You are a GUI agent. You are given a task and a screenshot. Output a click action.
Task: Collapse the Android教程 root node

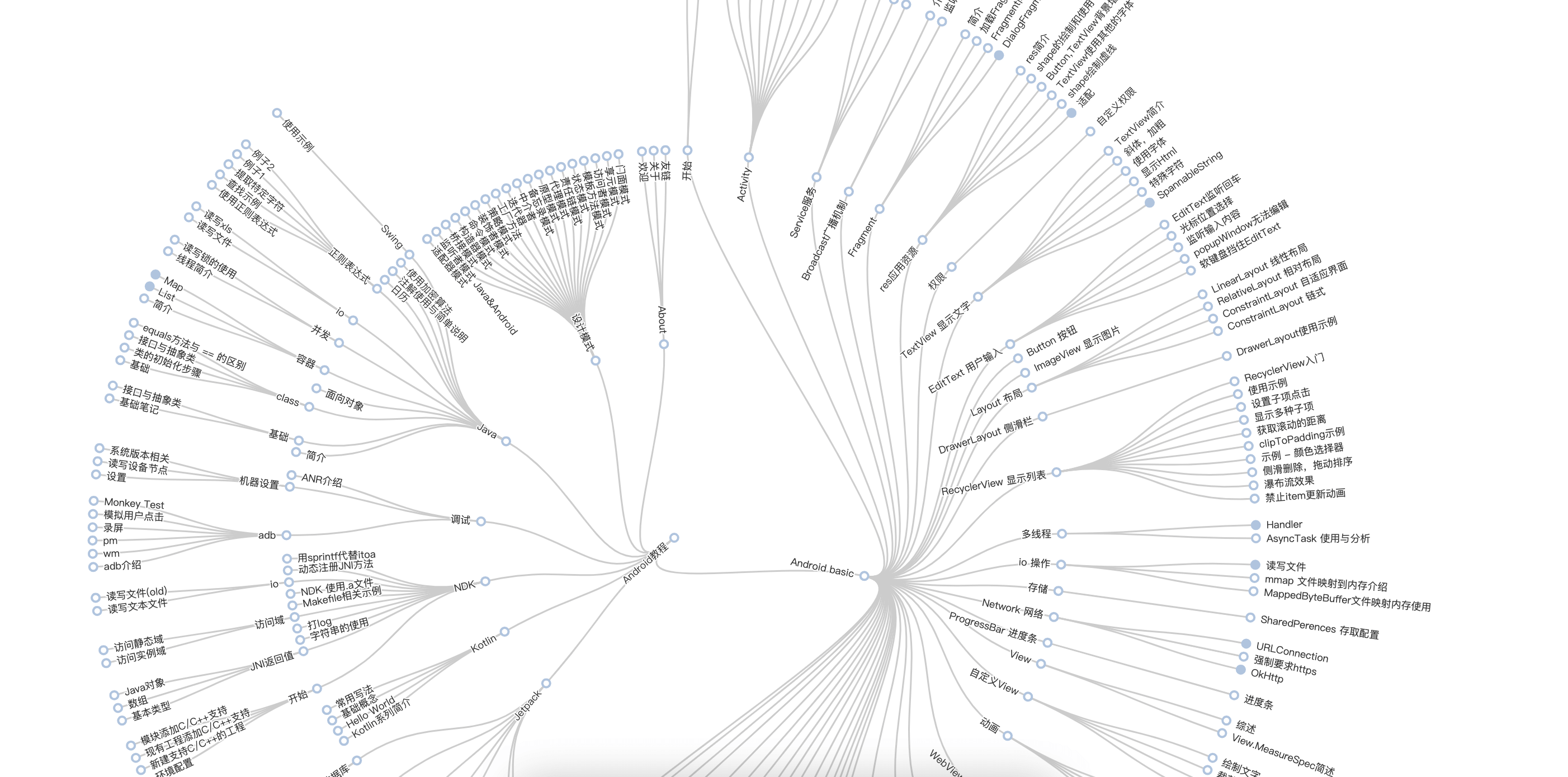(674, 538)
